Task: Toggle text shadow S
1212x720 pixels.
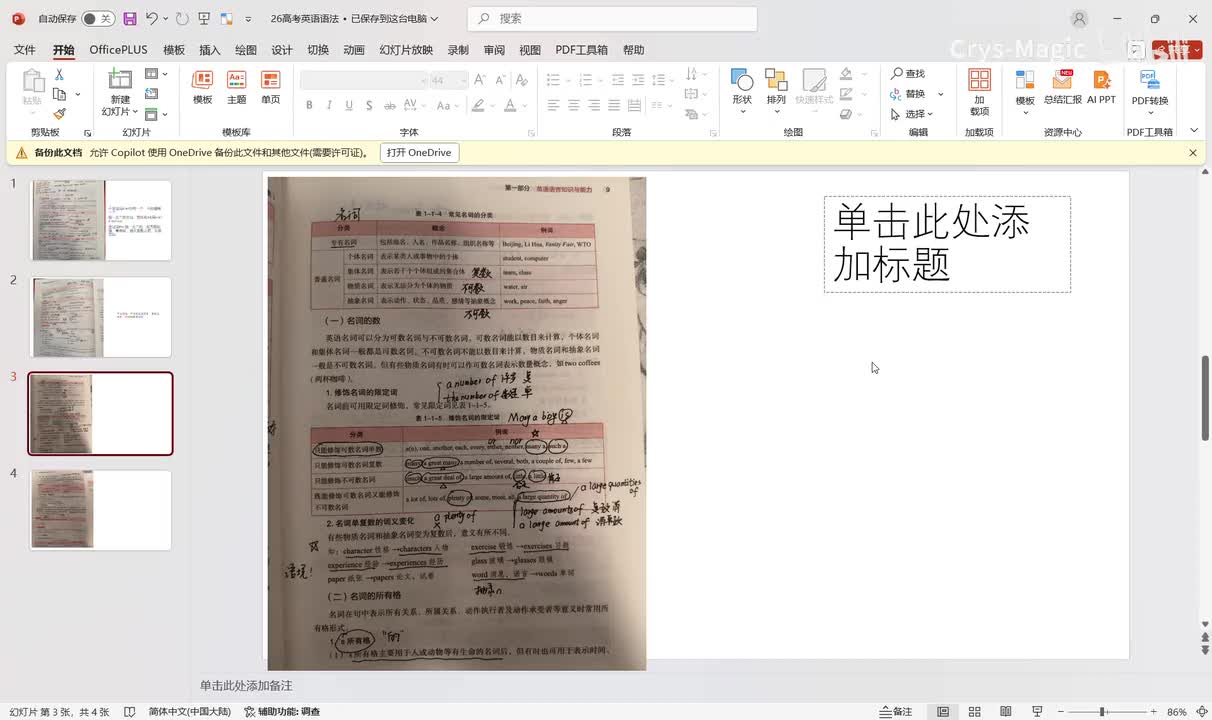Action: click(369, 105)
